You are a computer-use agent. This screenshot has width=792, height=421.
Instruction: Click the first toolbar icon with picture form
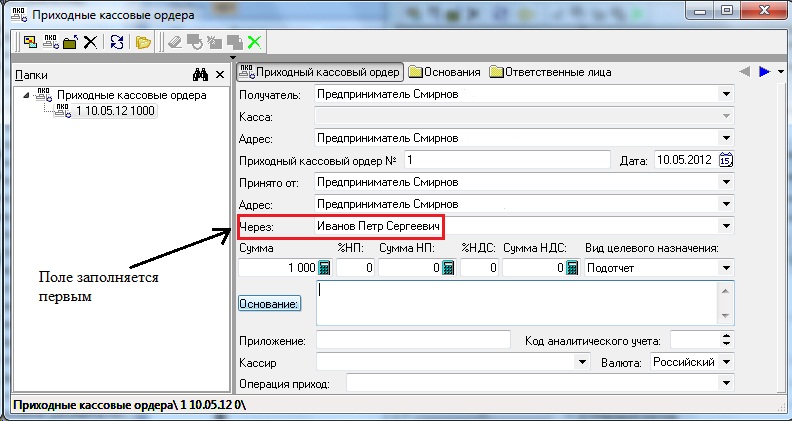31,42
